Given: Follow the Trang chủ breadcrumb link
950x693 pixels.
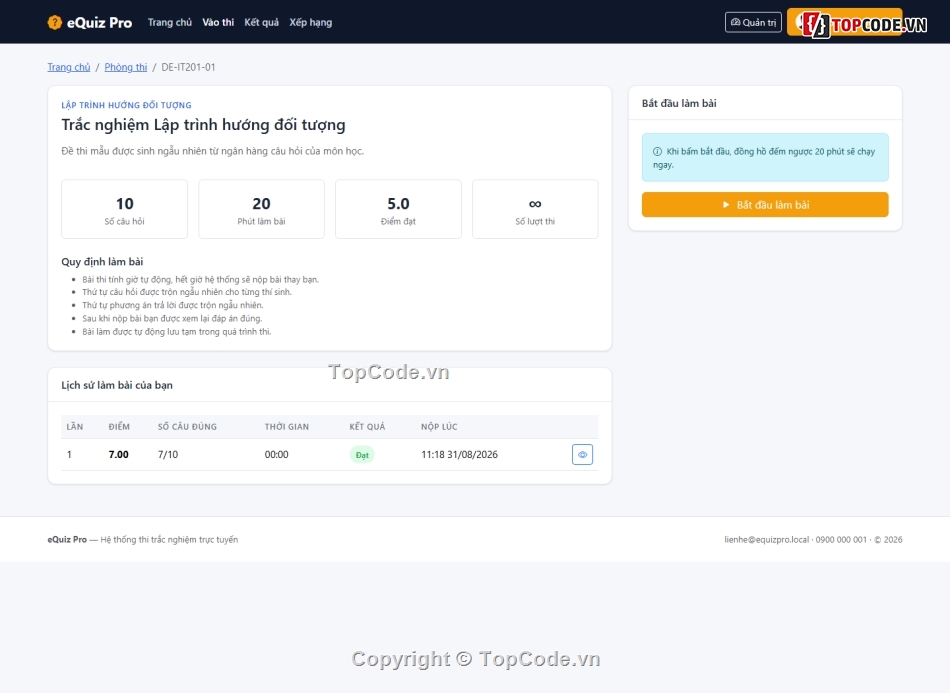Looking at the screenshot, I should (x=69, y=67).
